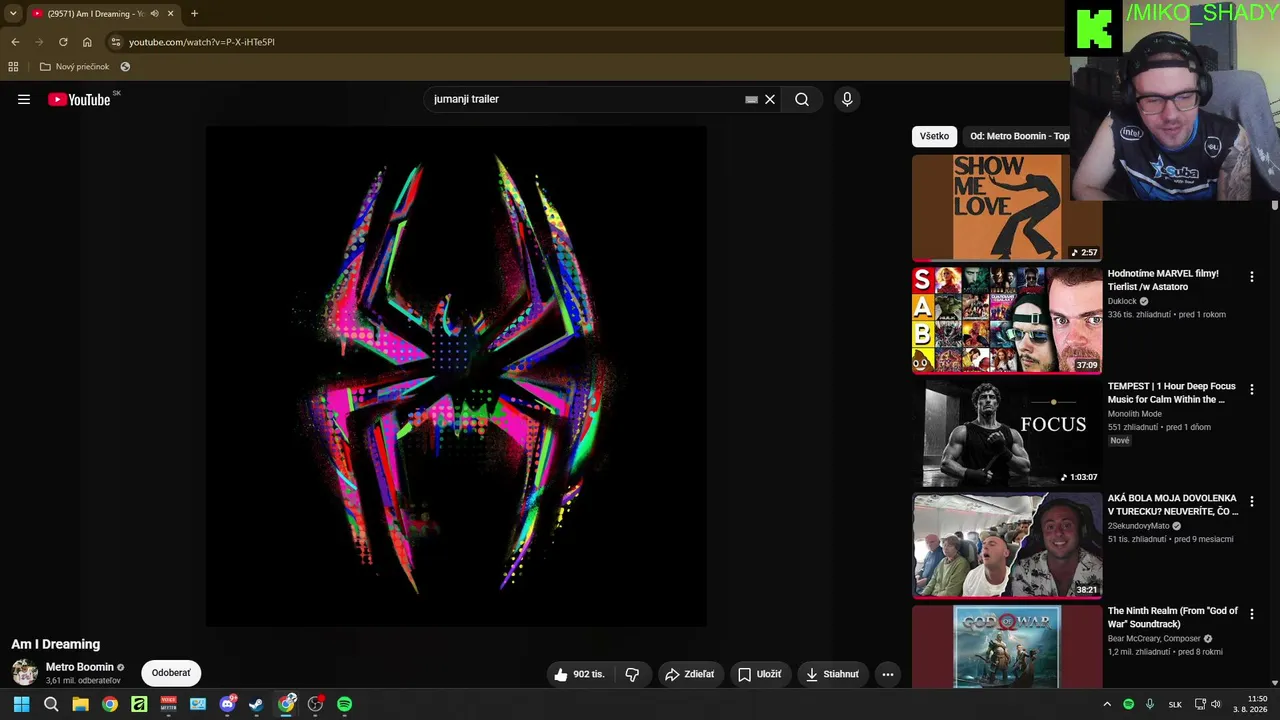Open options menu for DOVOLENKA V TURECKU video
Screen dimensions: 1280x720
coord(1251,502)
